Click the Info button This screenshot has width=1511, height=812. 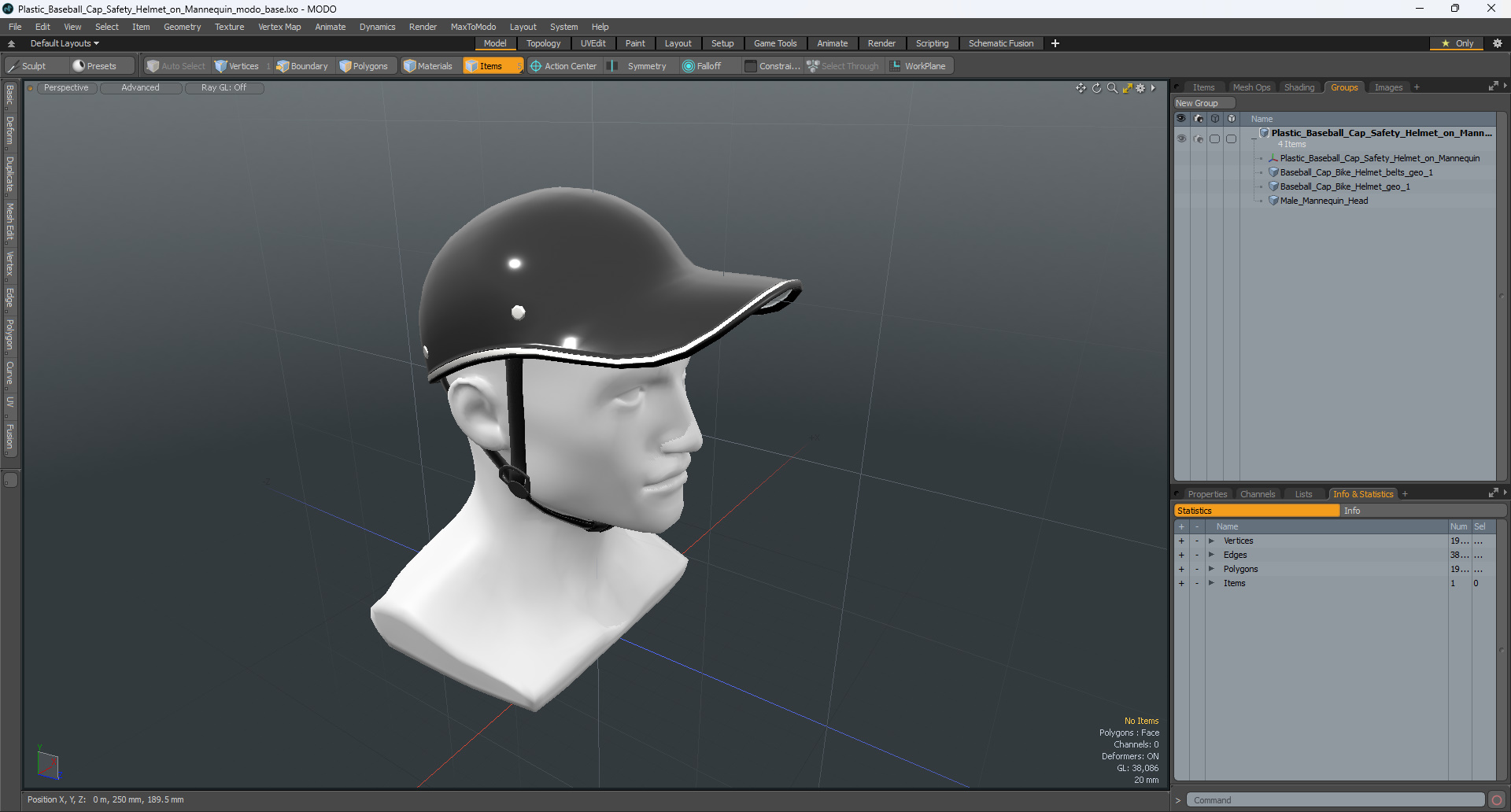pos(1424,511)
